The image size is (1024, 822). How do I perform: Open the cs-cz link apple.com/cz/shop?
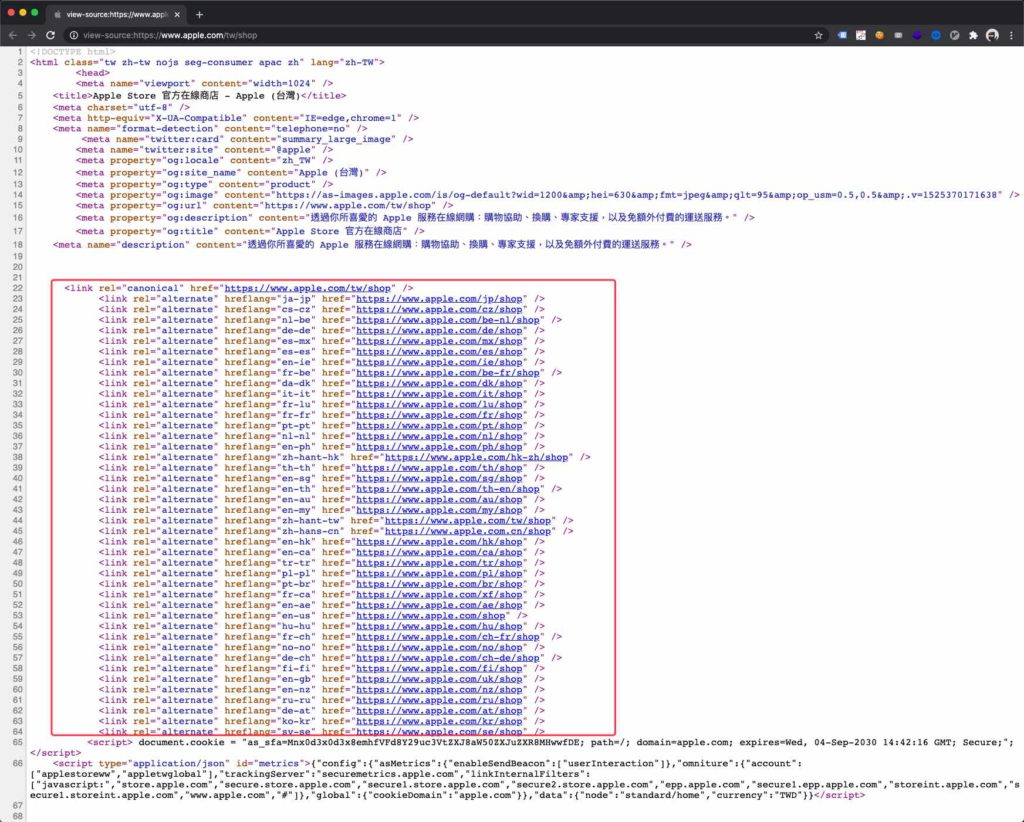[x=439, y=309]
